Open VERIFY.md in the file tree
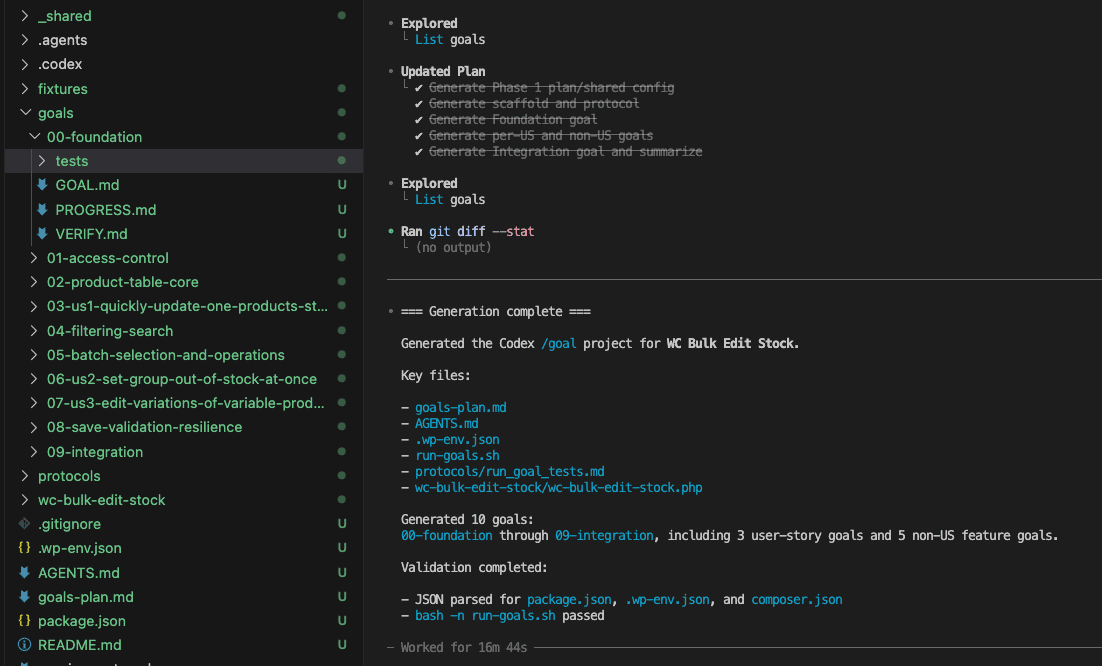 [91, 233]
